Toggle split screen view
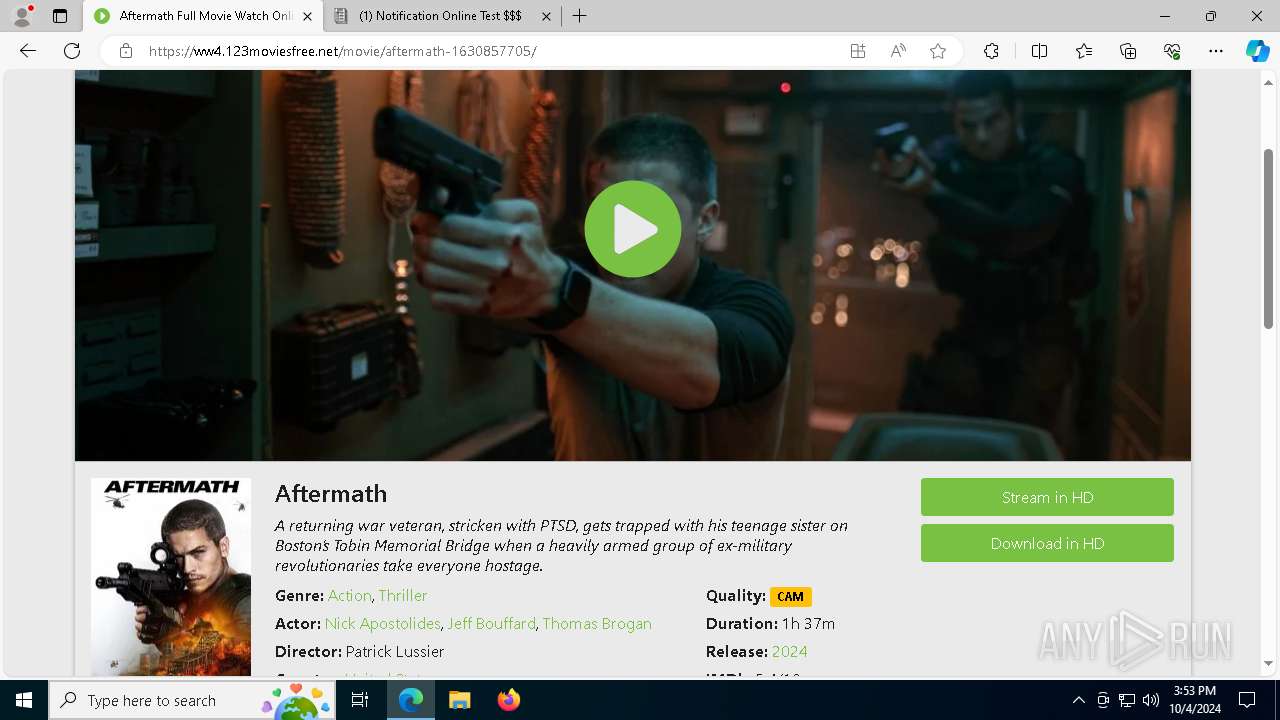The width and height of the screenshot is (1280, 720). (x=1039, y=51)
